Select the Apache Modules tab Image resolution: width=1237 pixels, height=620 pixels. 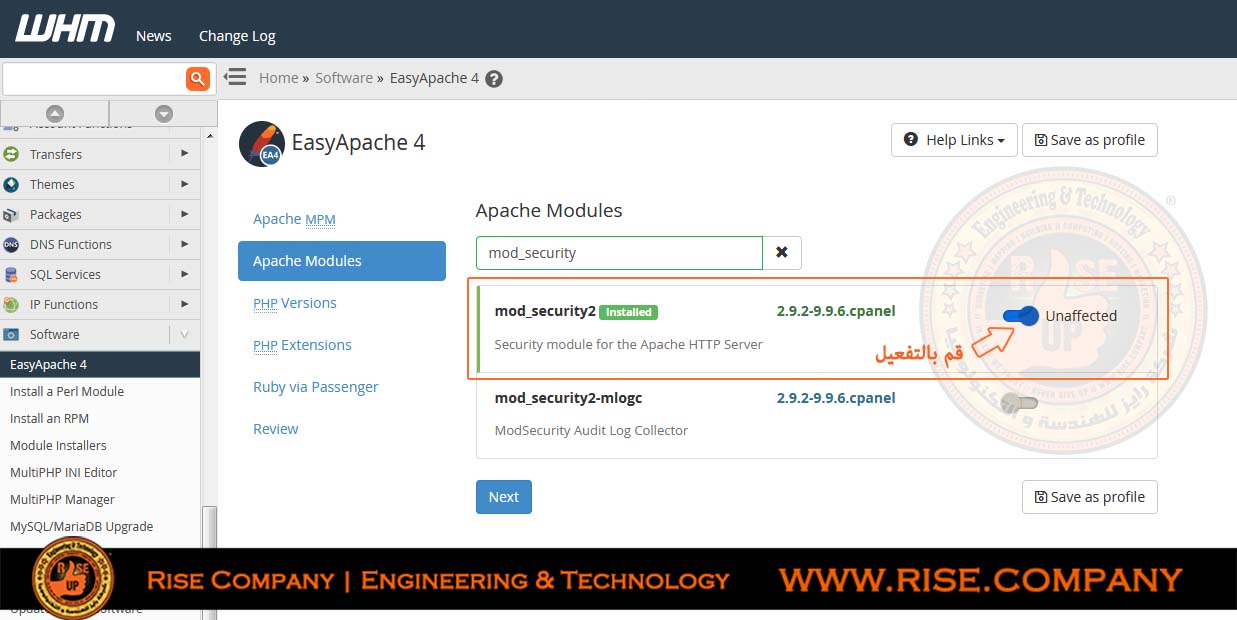342,261
